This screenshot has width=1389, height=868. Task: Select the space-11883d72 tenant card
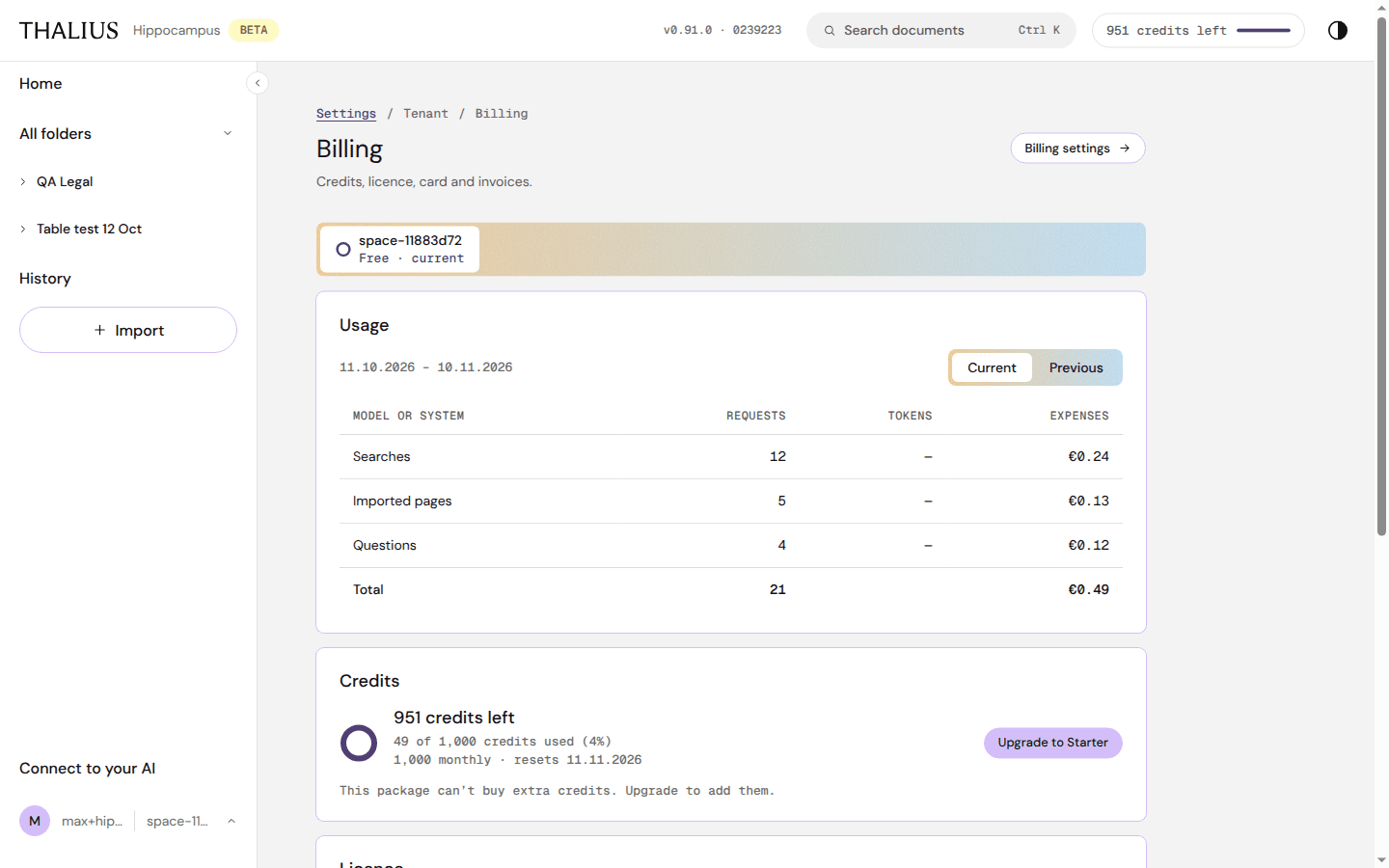point(399,249)
